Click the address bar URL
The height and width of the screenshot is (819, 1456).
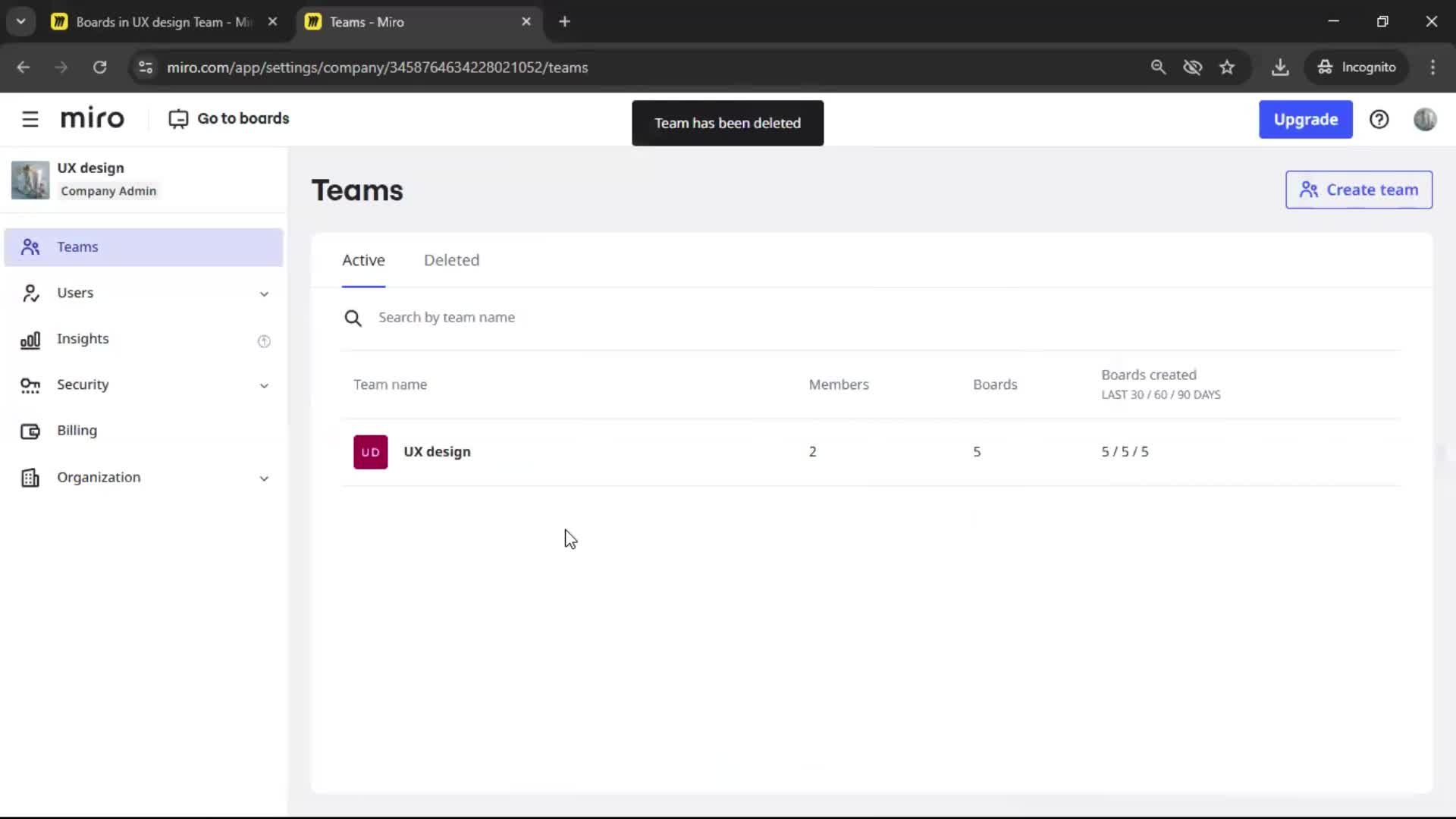[377, 67]
